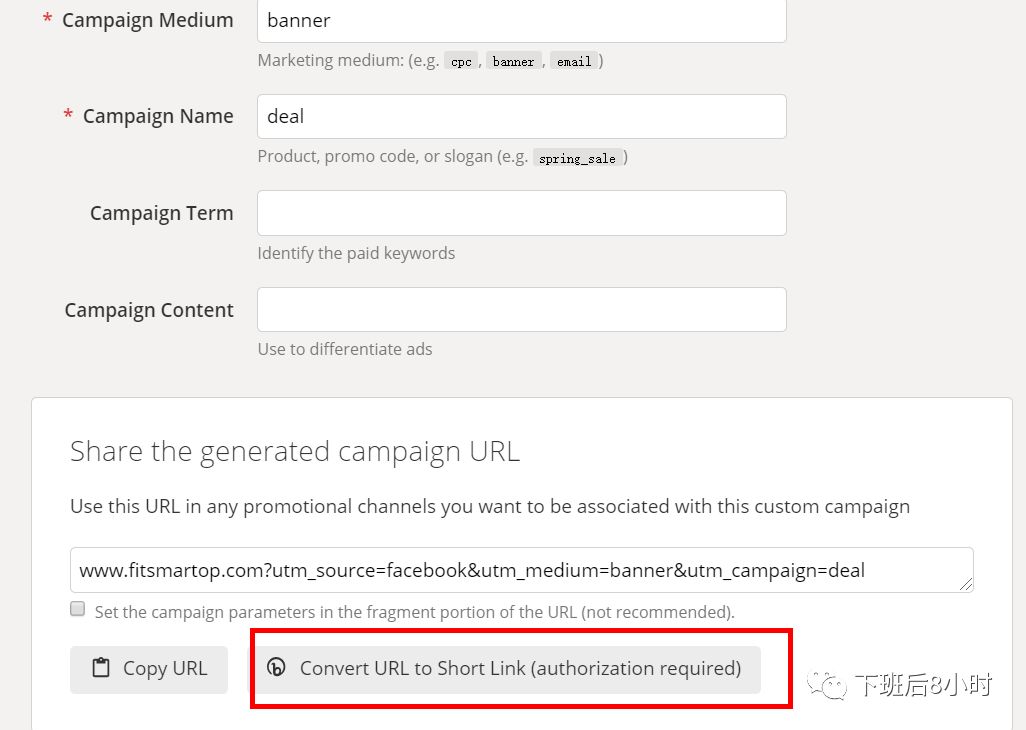Viewport: 1026px width, 730px height.
Task: Click Convert URL to Short Link text
Action: pyautogui.click(x=520, y=668)
